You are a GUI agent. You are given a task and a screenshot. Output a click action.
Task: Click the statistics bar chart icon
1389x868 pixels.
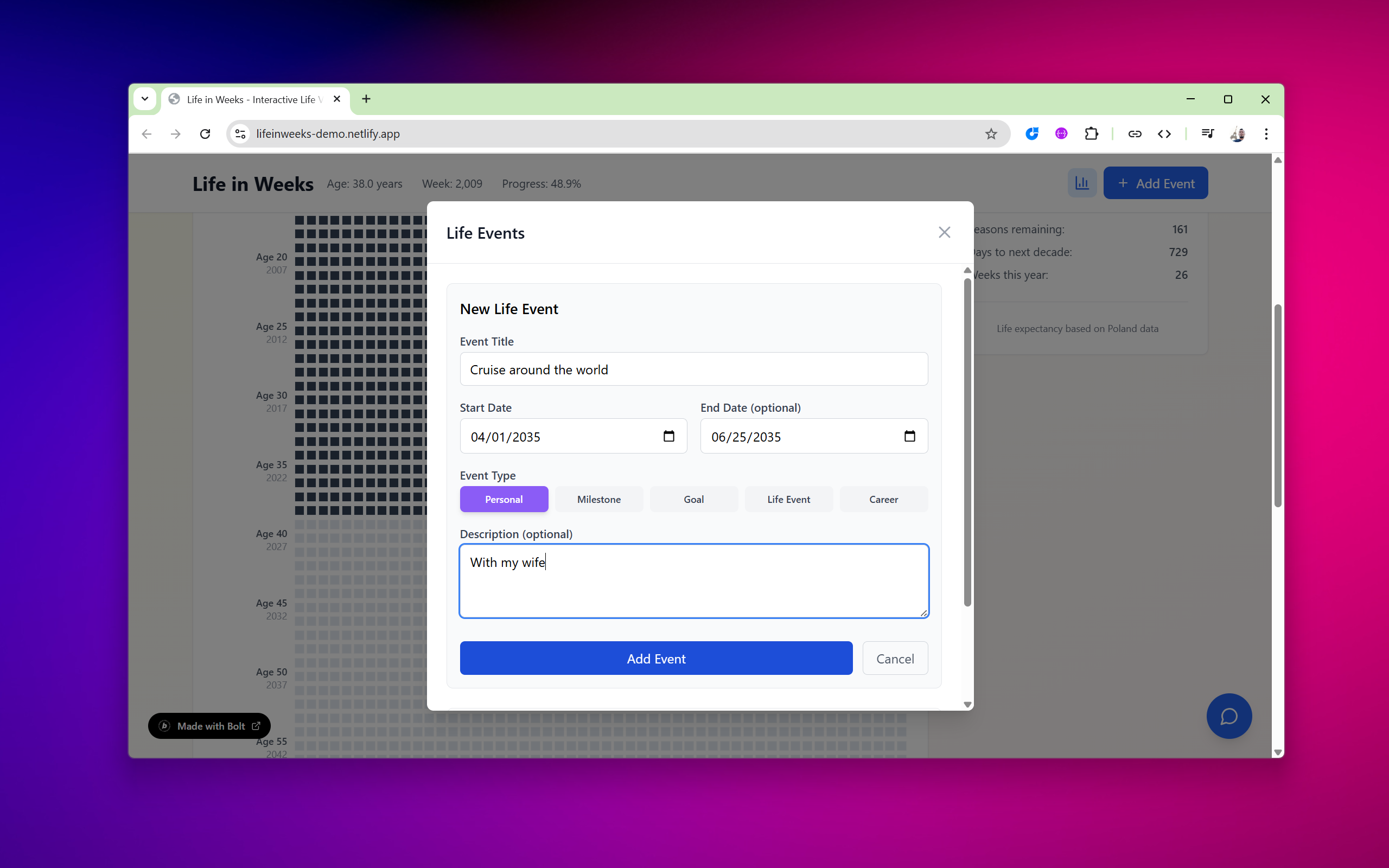(x=1082, y=183)
